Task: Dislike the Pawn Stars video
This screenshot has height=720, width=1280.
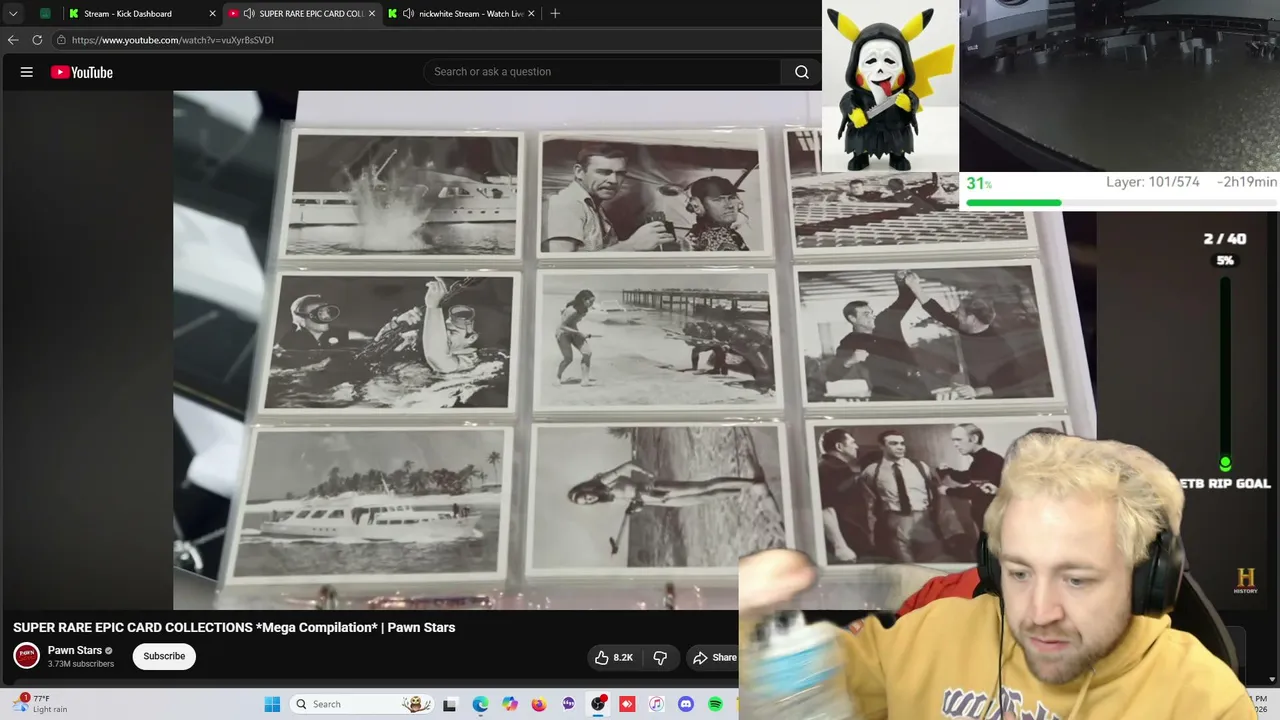Action: [x=660, y=657]
